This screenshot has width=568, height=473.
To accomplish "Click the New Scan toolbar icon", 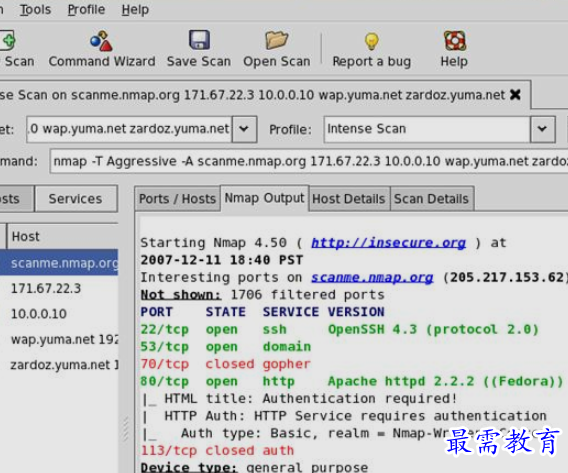I will [x=7, y=41].
